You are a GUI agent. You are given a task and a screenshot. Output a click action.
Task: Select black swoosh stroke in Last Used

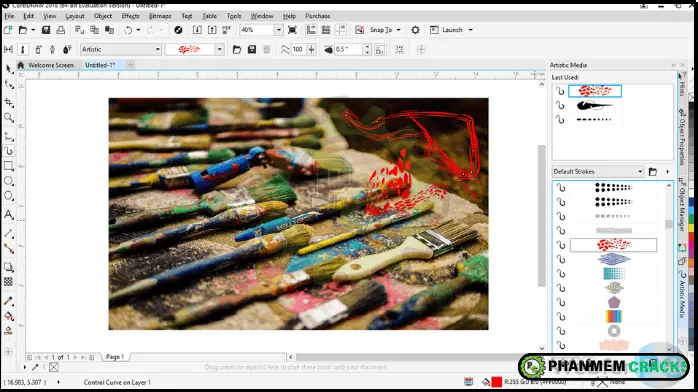tap(595, 105)
